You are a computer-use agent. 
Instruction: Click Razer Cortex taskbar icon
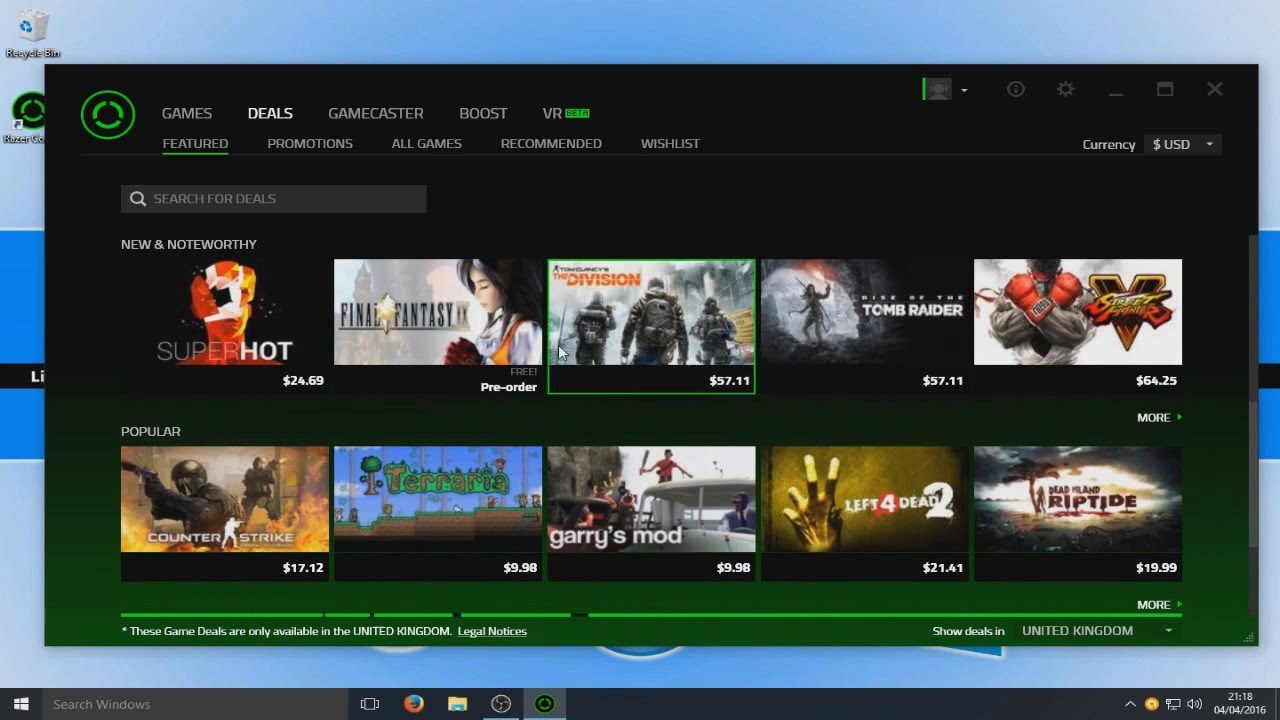point(544,704)
